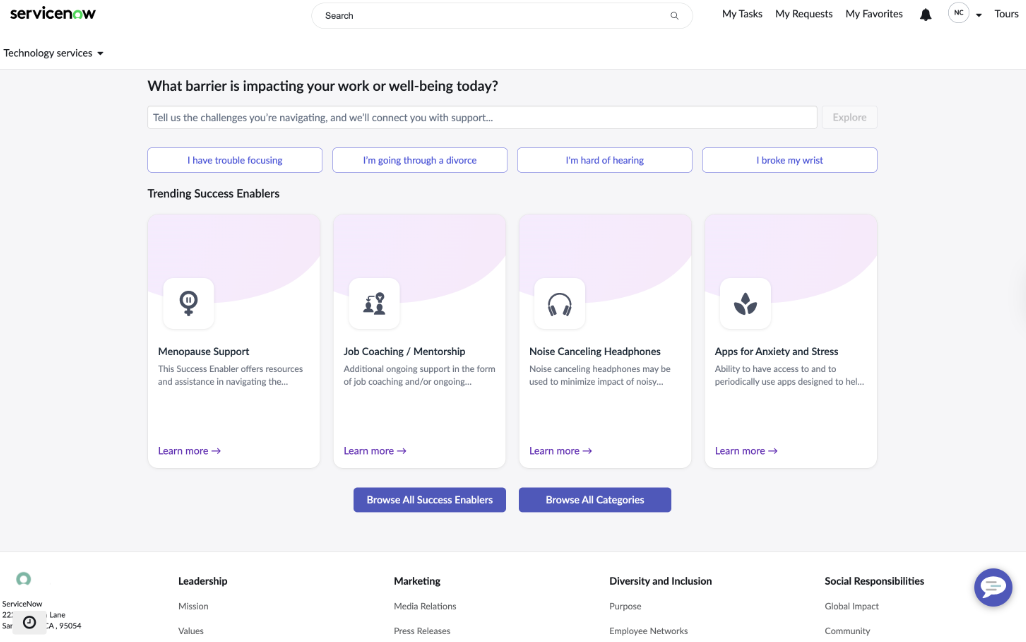Open Community footer link
The image size is (1026, 642).
click(847, 632)
